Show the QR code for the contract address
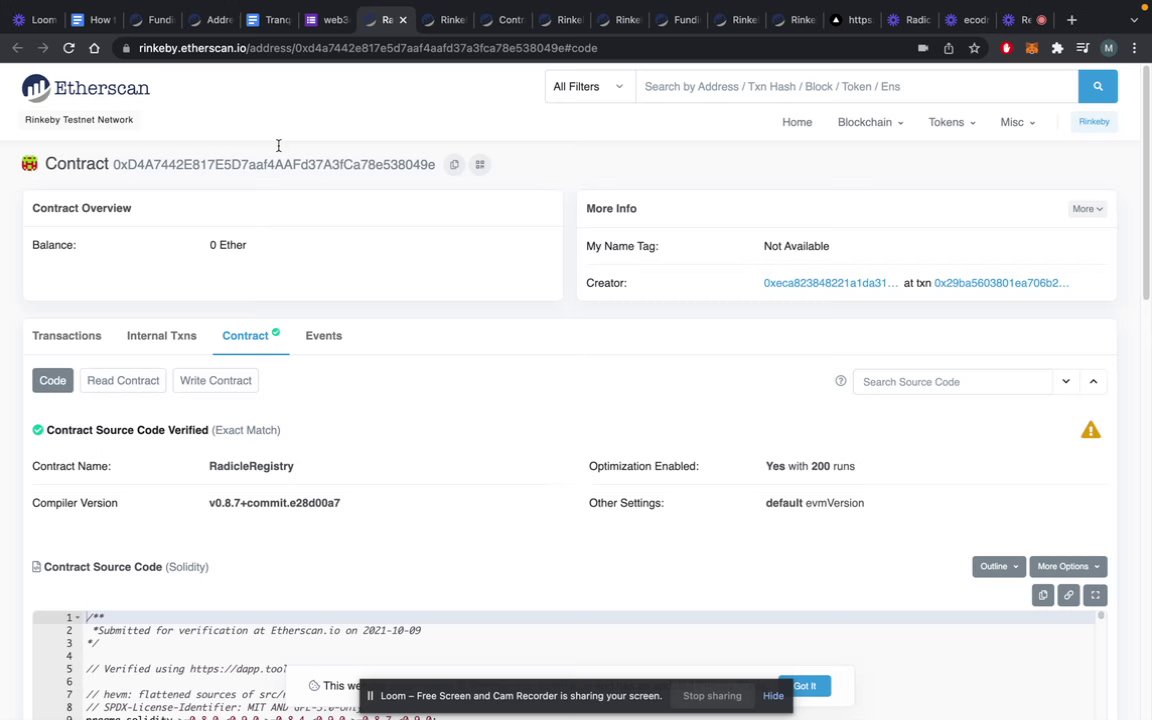Image resolution: width=1152 pixels, height=720 pixels. (480, 165)
